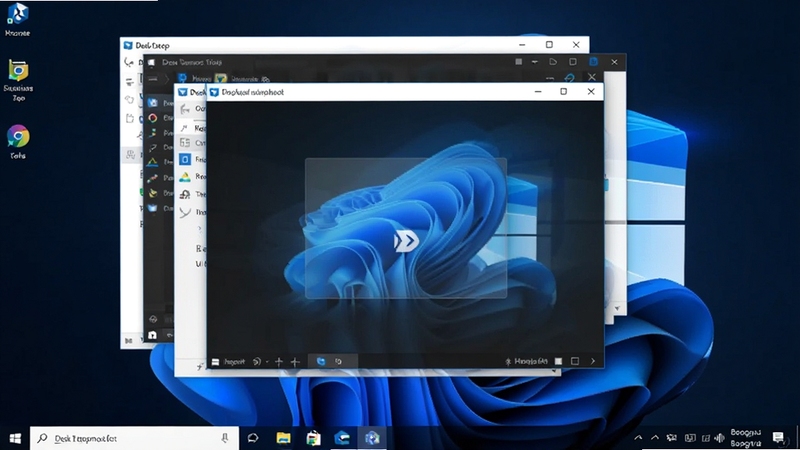The height and width of the screenshot is (450, 800).
Task: Click the solid white square icon in the bottom toolbar
Action: [x=559, y=361]
